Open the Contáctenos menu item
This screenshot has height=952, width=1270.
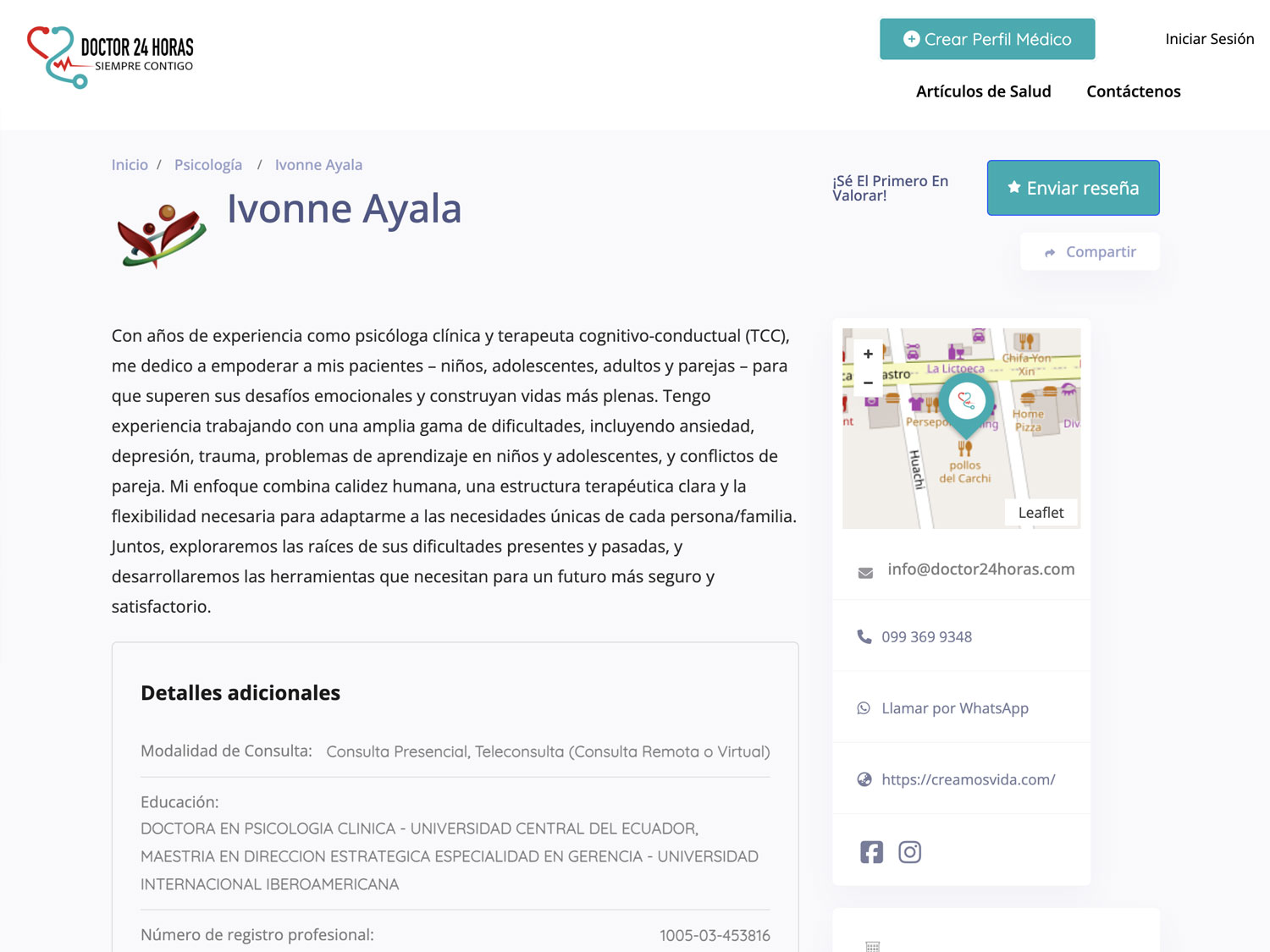1133,91
